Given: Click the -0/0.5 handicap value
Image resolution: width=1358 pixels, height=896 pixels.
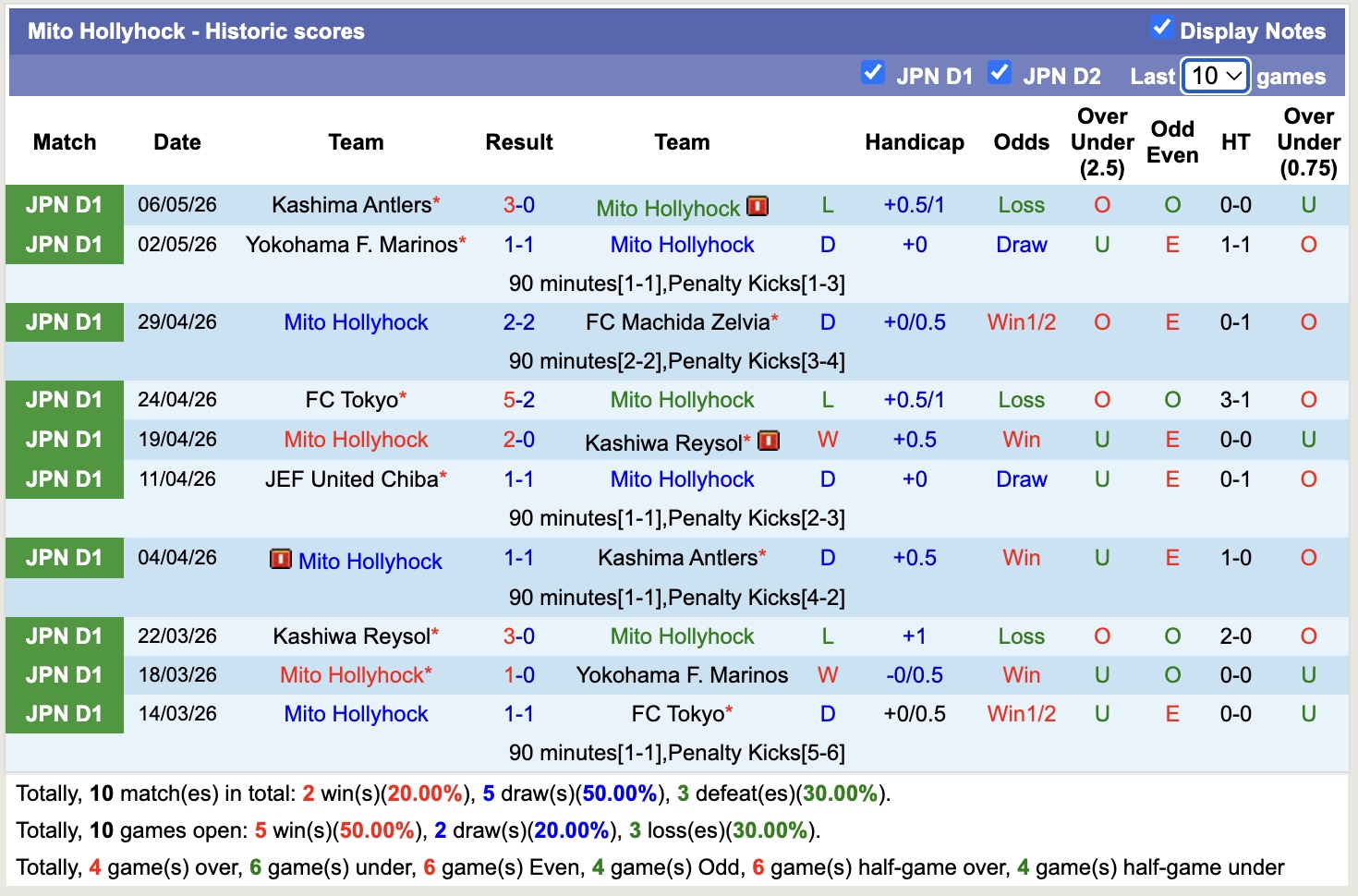Looking at the screenshot, I should (915, 675).
